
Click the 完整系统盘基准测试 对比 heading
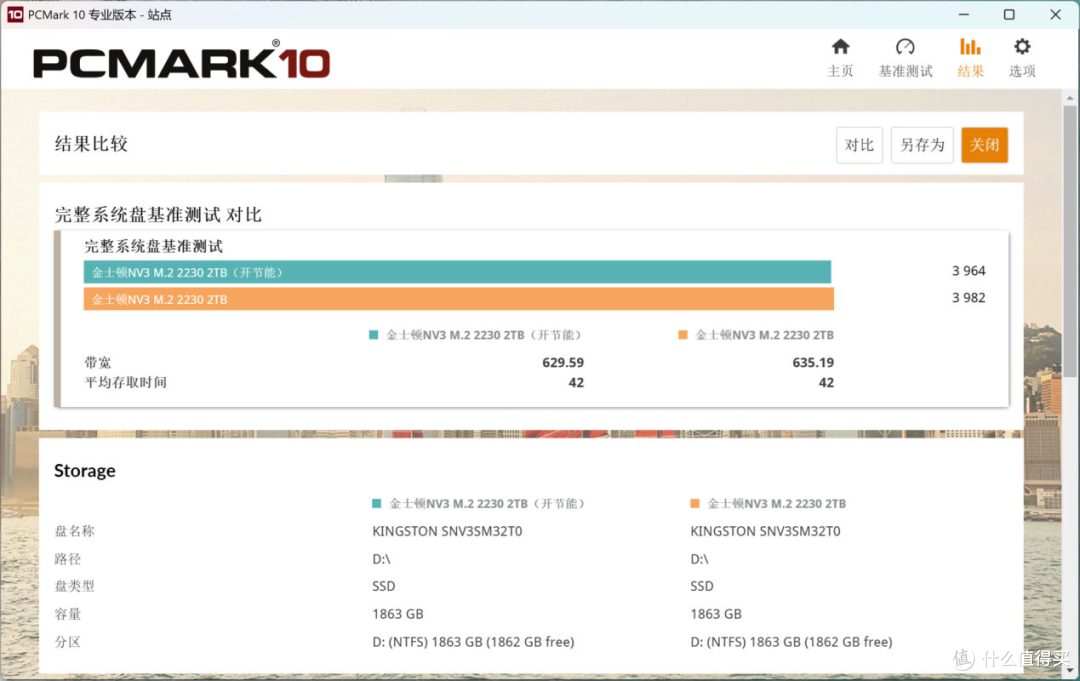158,215
